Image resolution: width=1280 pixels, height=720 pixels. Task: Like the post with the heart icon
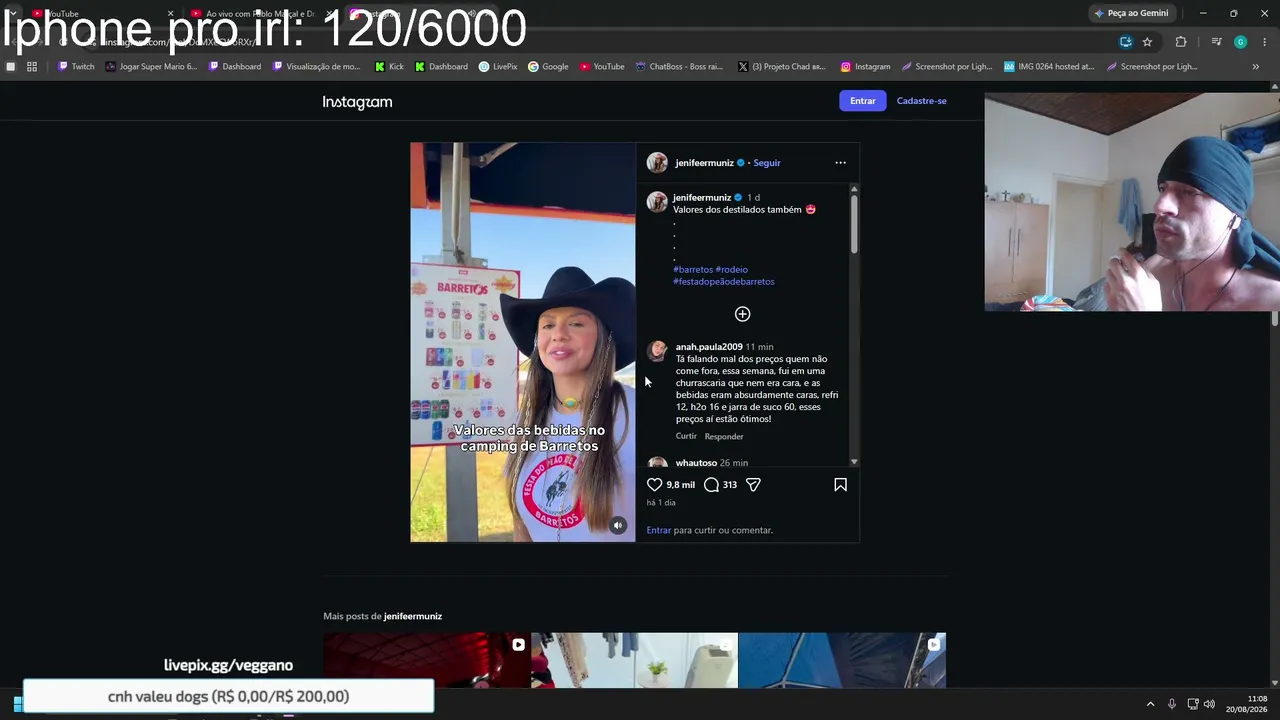[655, 485]
